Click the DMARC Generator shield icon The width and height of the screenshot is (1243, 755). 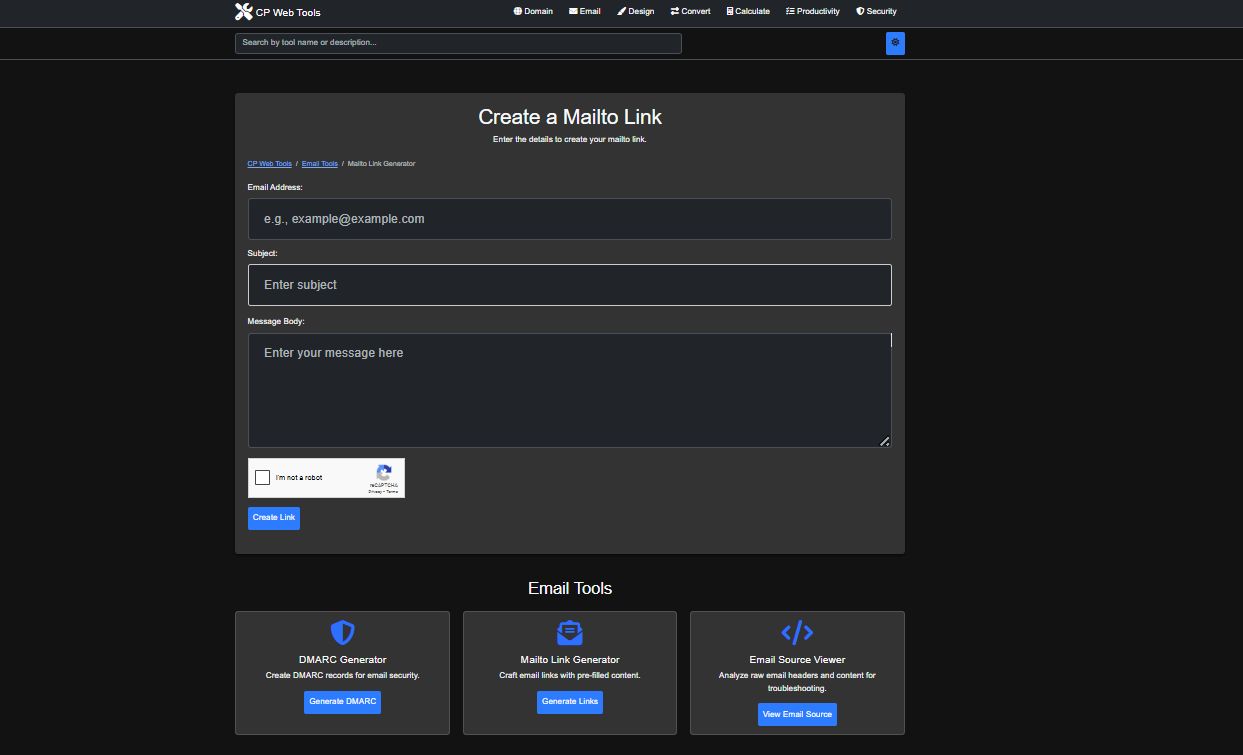click(x=342, y=632)
